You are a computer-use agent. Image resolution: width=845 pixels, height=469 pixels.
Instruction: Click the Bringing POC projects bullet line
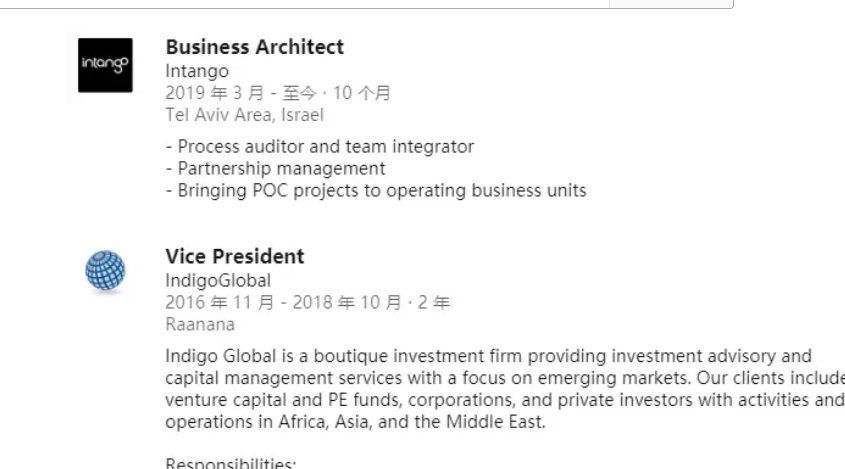375,190
